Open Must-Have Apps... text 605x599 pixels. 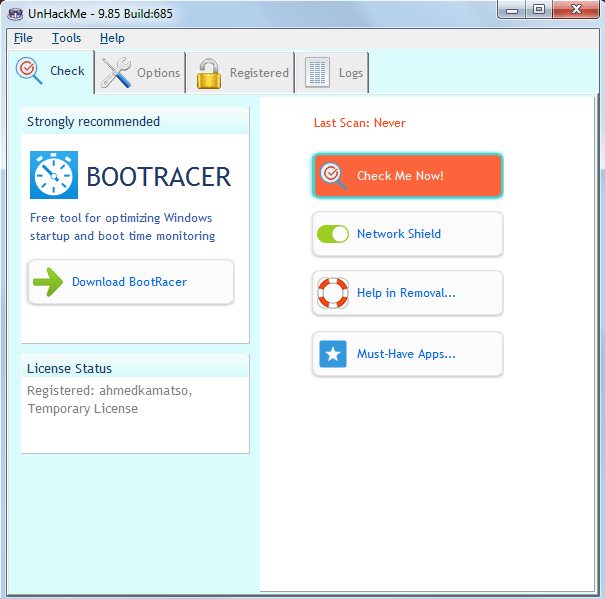pyautogui.click(x=406, y=354)
